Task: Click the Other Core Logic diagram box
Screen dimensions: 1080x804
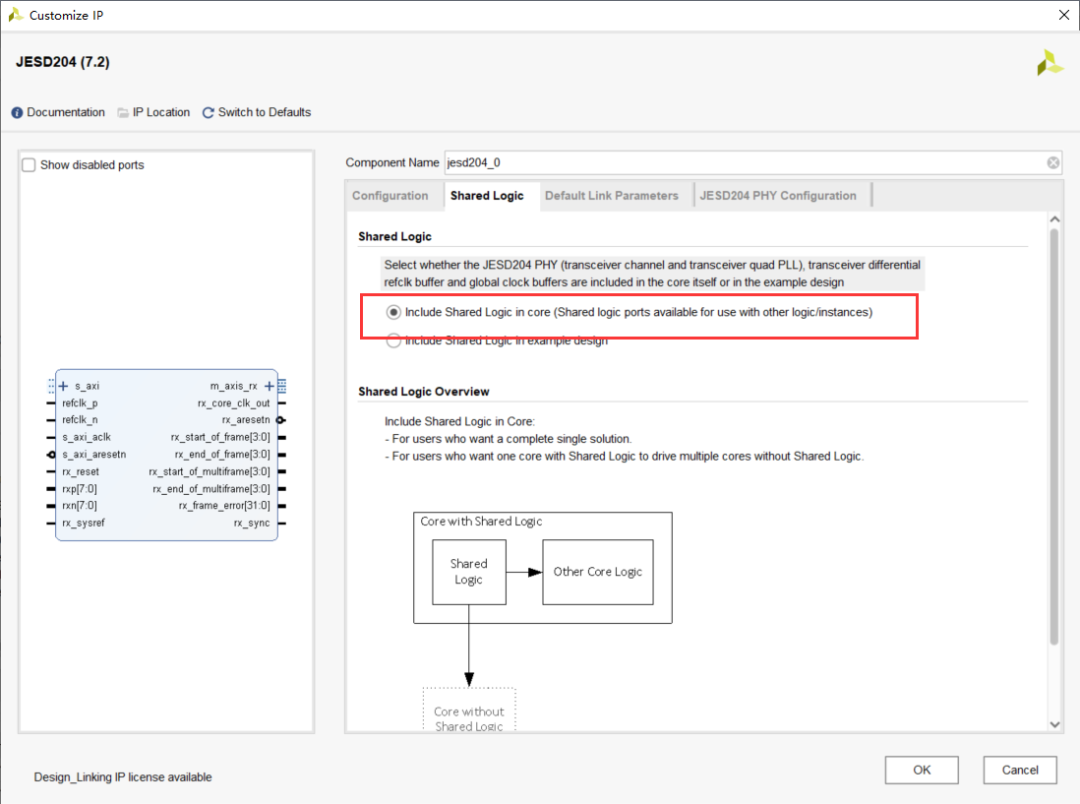Action: point(598,572)
